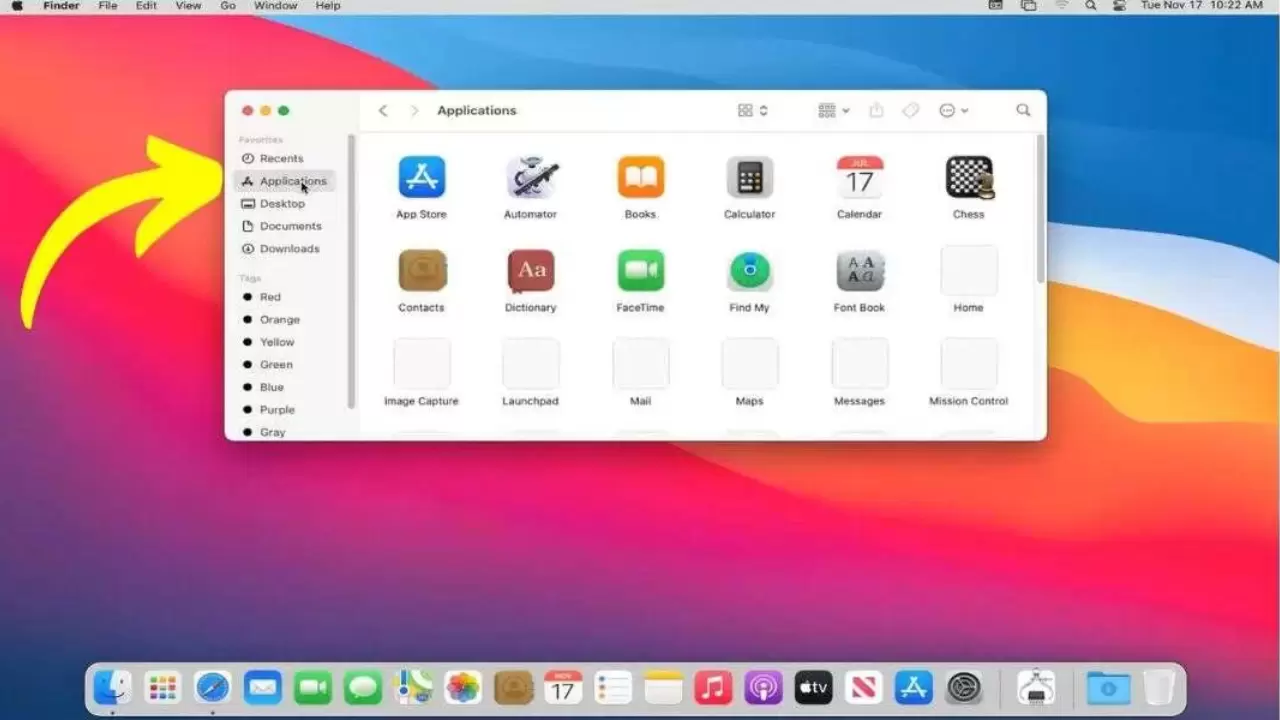Open the Trash in the Dock

click(1159, 688)
